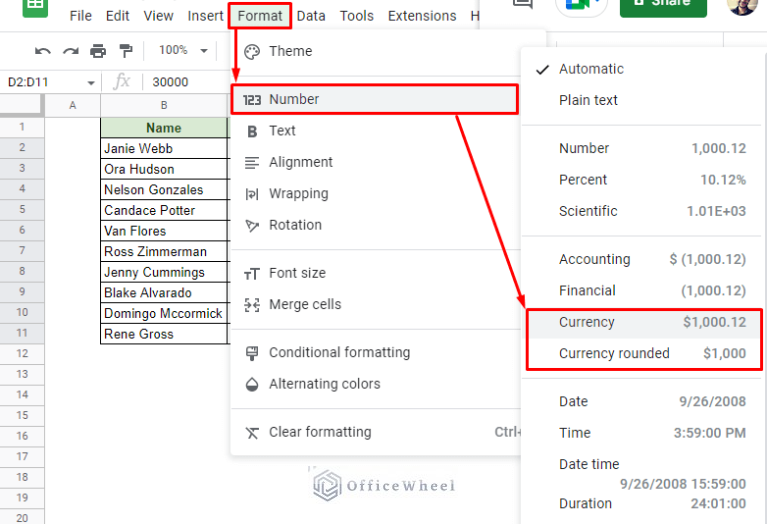The height and width of the screenshot is (524, 767).
Task: Open the Tools menu
Action: [x=357, y=16]
